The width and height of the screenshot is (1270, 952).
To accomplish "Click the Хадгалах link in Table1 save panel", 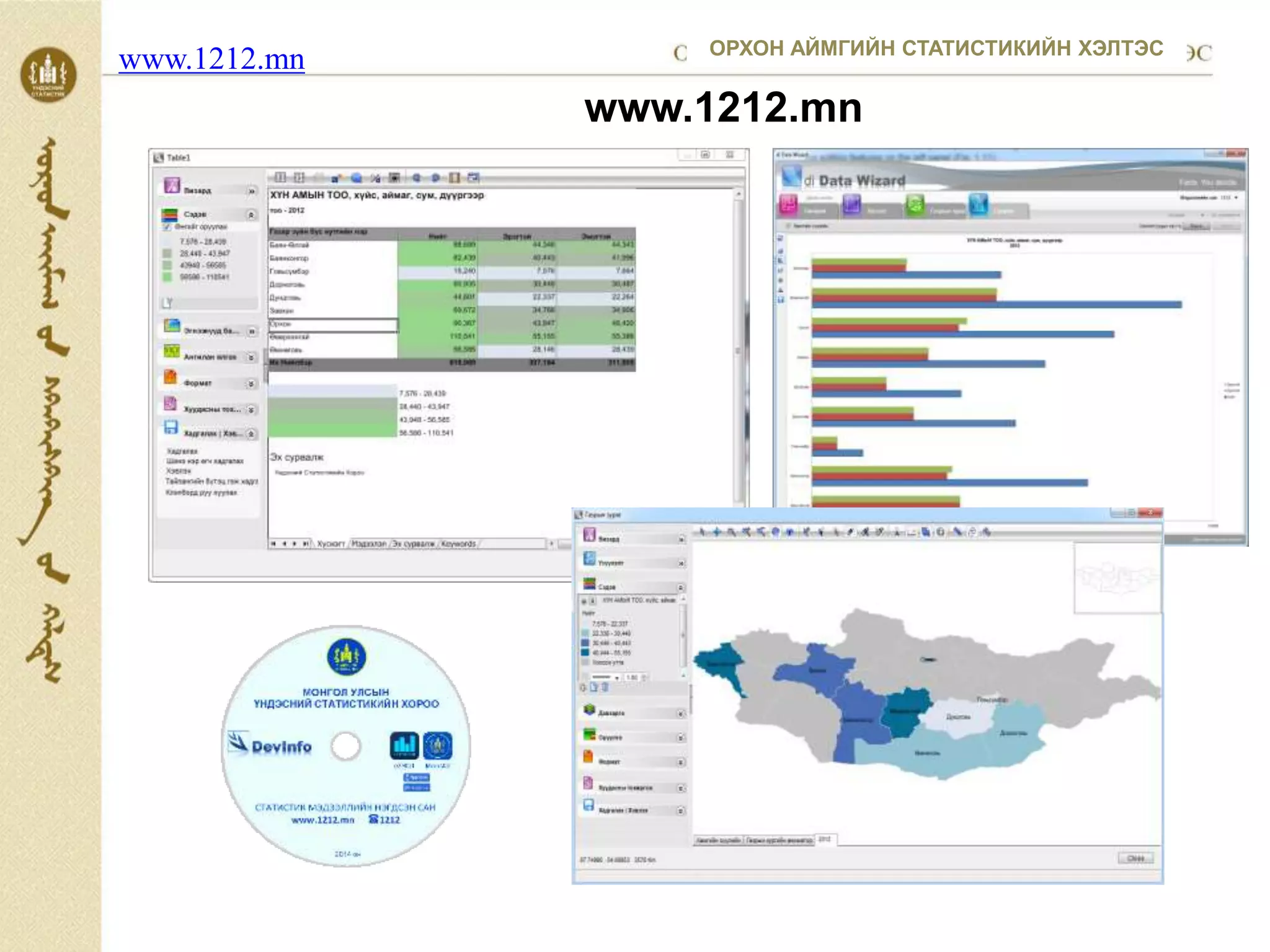I will tap(182, 451).
